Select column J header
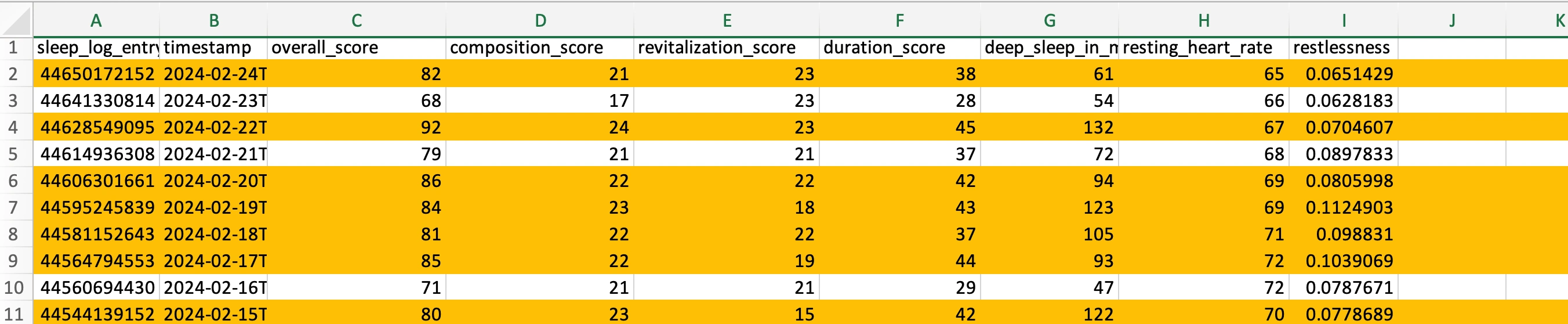The height and width of the screenshot is (324, 1568). pos(1452,21)
